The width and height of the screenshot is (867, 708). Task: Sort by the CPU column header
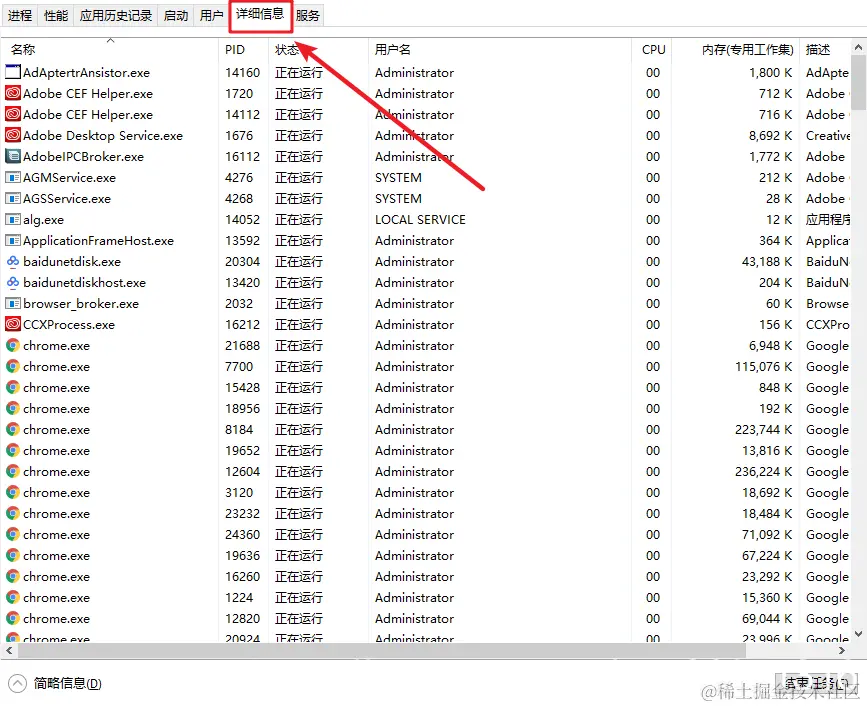pyautogui.click(x=651, y=50)
